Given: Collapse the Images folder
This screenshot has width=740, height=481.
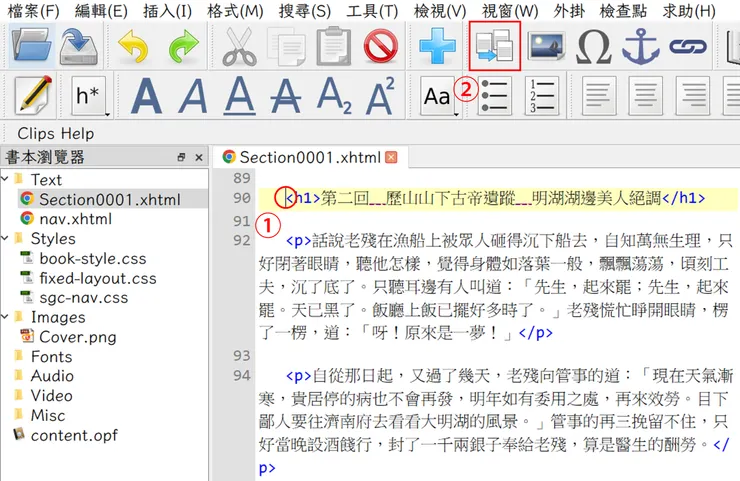Looking at the screenshot, I should tap(5, 316).
